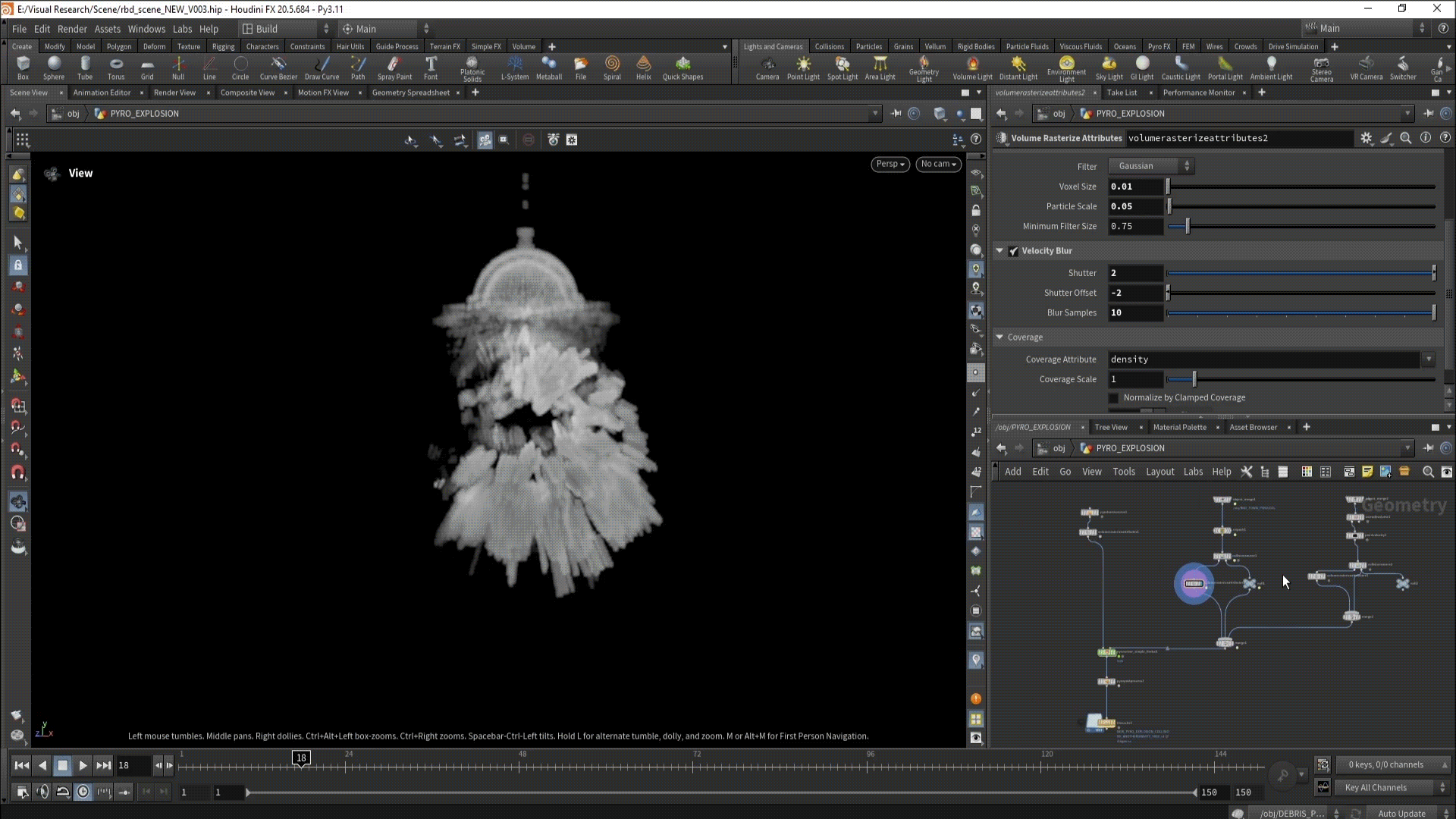This screenshot has height=819, width=1456.
Task: Select the Sphere shelf tool
Action: pos(54,67)
